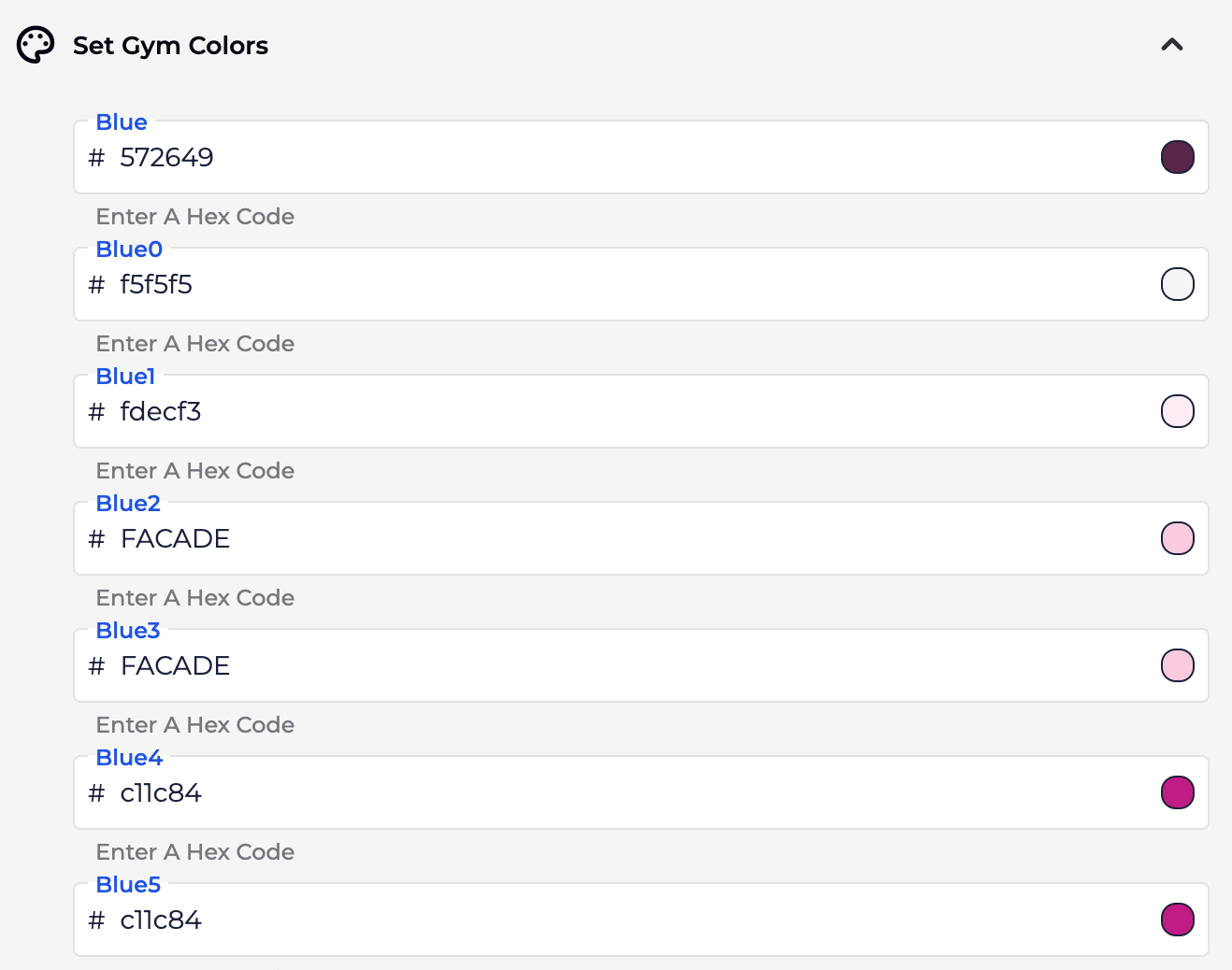
Task: Open the Blue2 color swatch picker
Action: tap(1177, 538)
